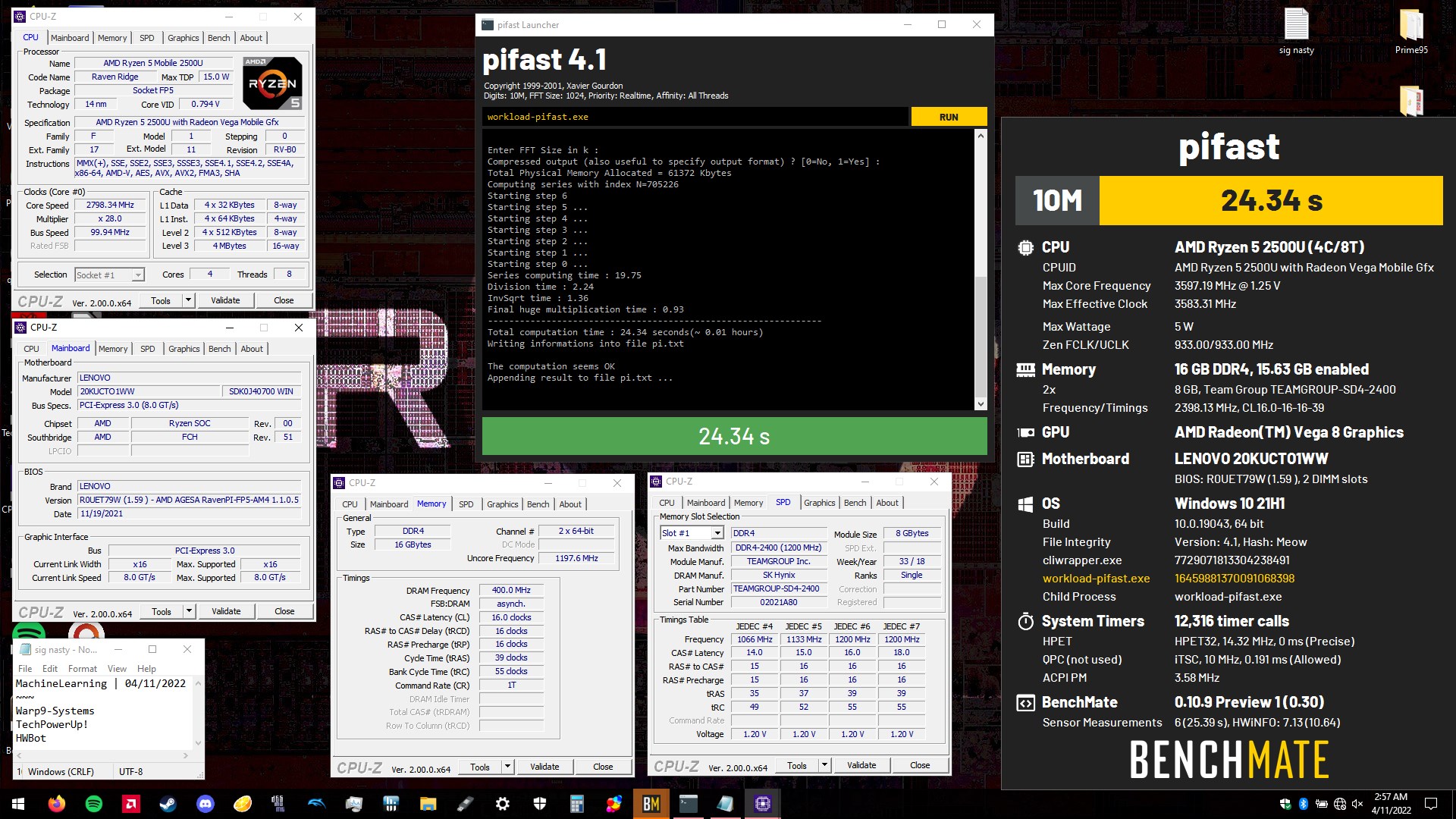
Task: Click the workload-pifast.exe input field
Action: tap(695, 117)
